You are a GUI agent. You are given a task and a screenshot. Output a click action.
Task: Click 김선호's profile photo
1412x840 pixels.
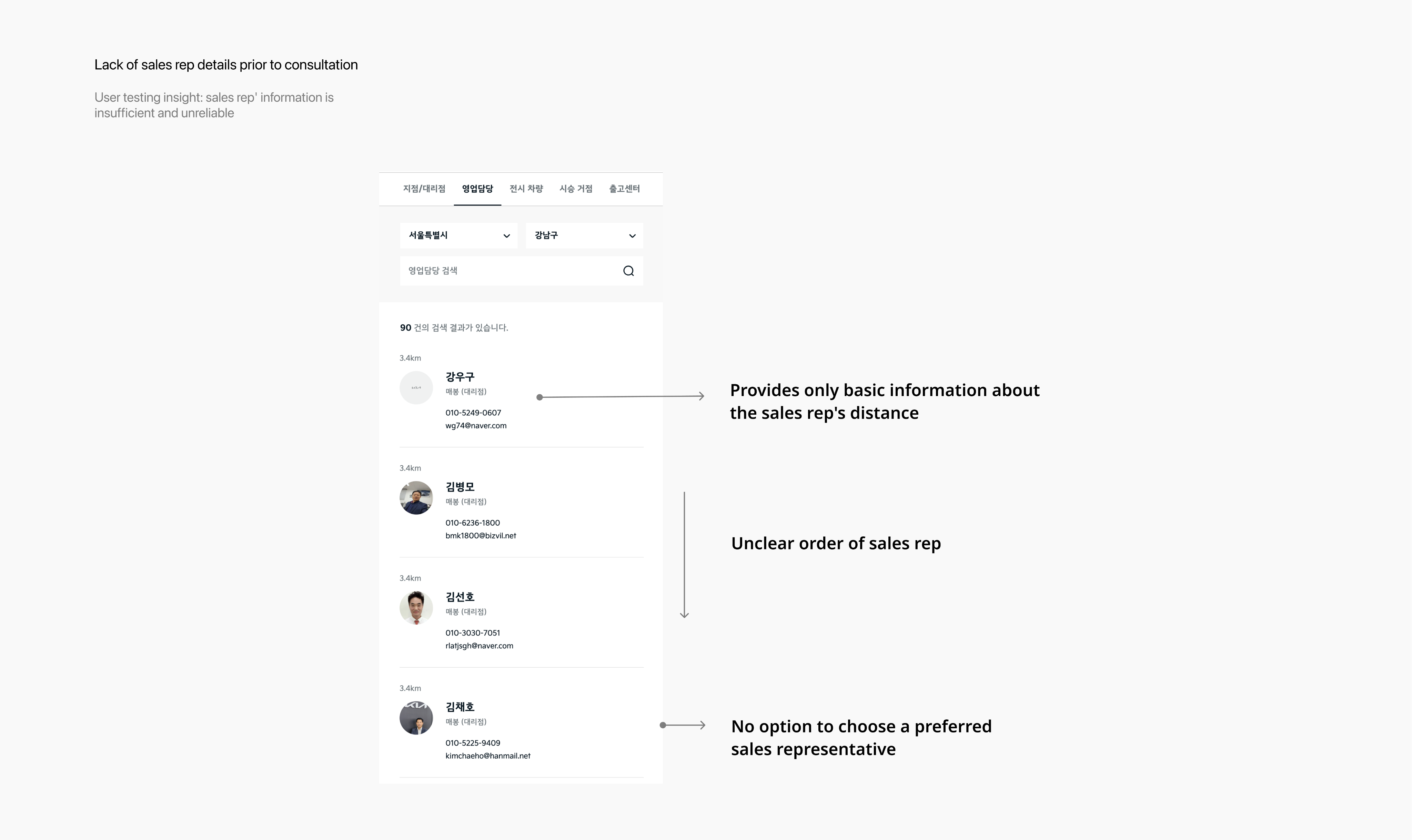coord(416,608)
